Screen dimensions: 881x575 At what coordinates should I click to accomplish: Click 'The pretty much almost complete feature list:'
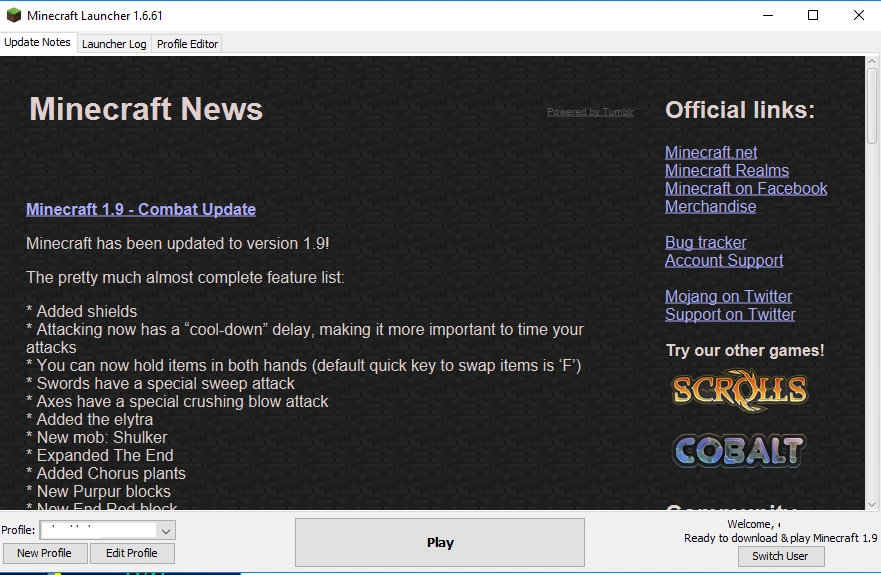185,278
